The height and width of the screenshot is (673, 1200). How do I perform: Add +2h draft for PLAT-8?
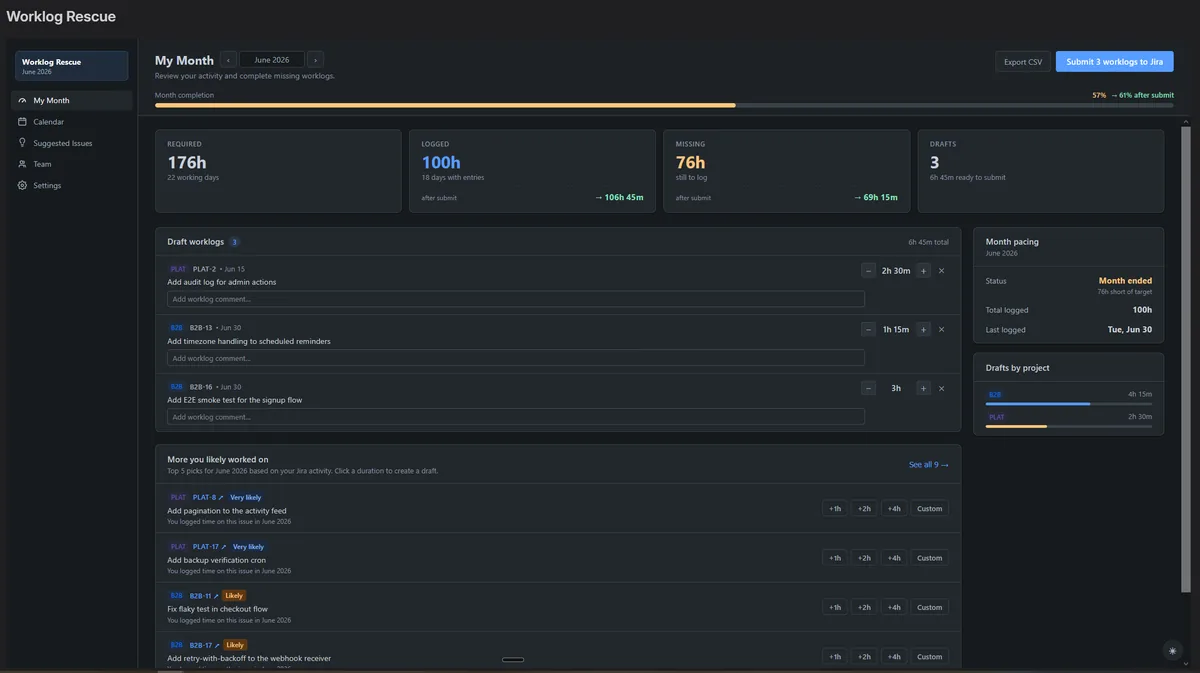[x=864, y=508]
